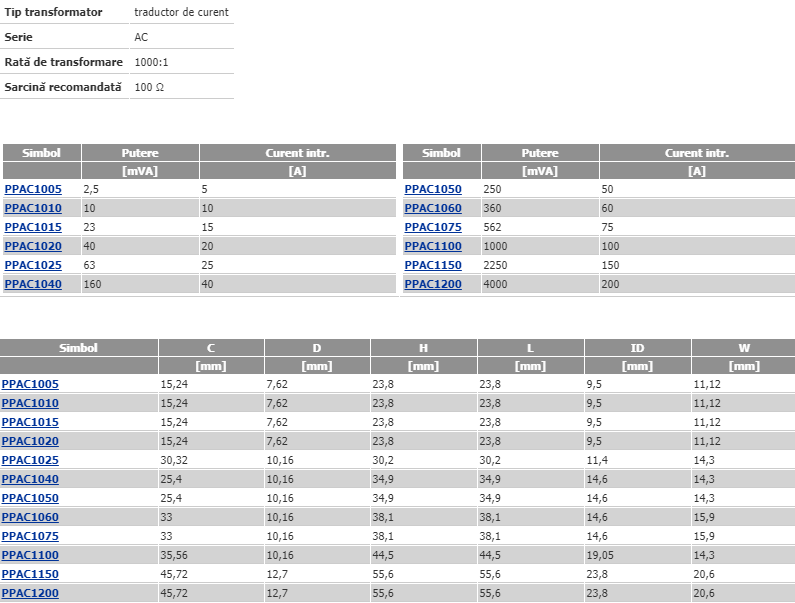The width and height of the screenshot is (795, 603).
Task: Click the Simbol header of dimensions table
Action: (x=78, y=348)
